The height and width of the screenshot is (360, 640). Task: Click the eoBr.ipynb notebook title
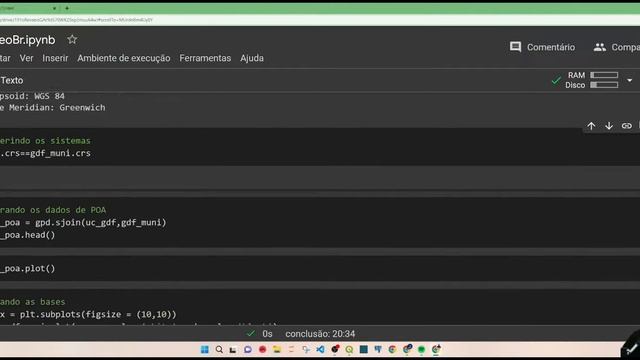tap(27, 40)
